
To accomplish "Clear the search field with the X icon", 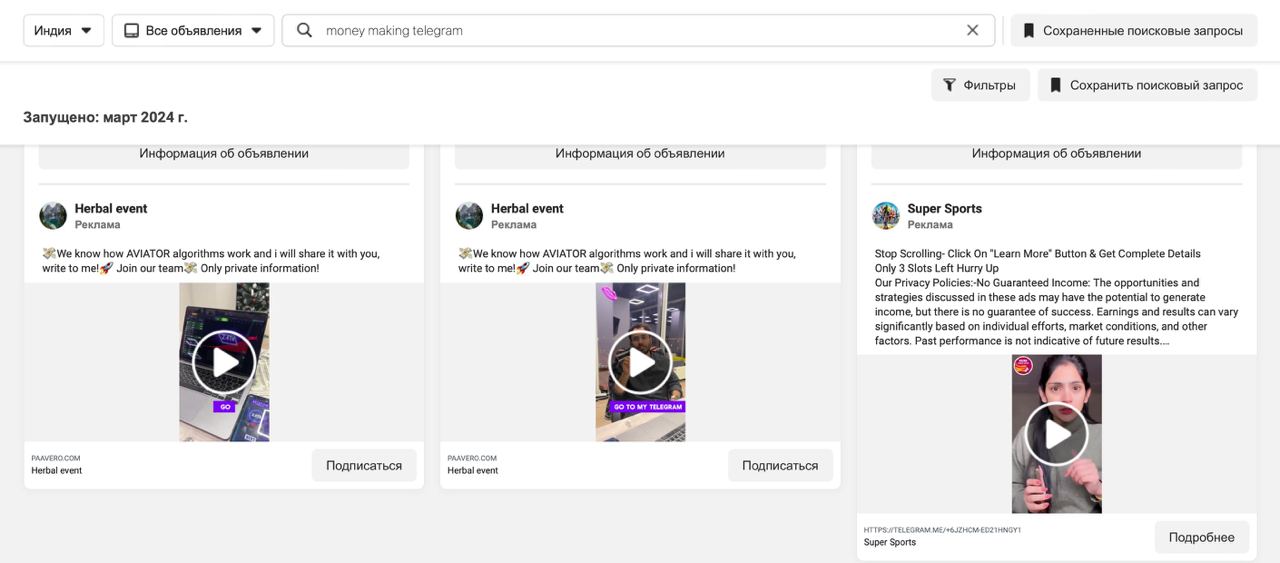I will coord(972,30).
